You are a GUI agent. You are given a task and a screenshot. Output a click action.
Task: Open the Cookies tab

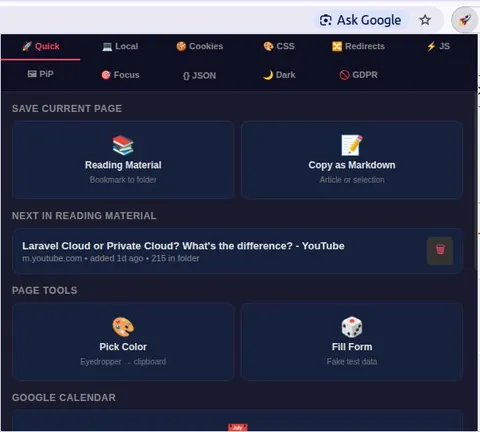click(x=200, y=46)
